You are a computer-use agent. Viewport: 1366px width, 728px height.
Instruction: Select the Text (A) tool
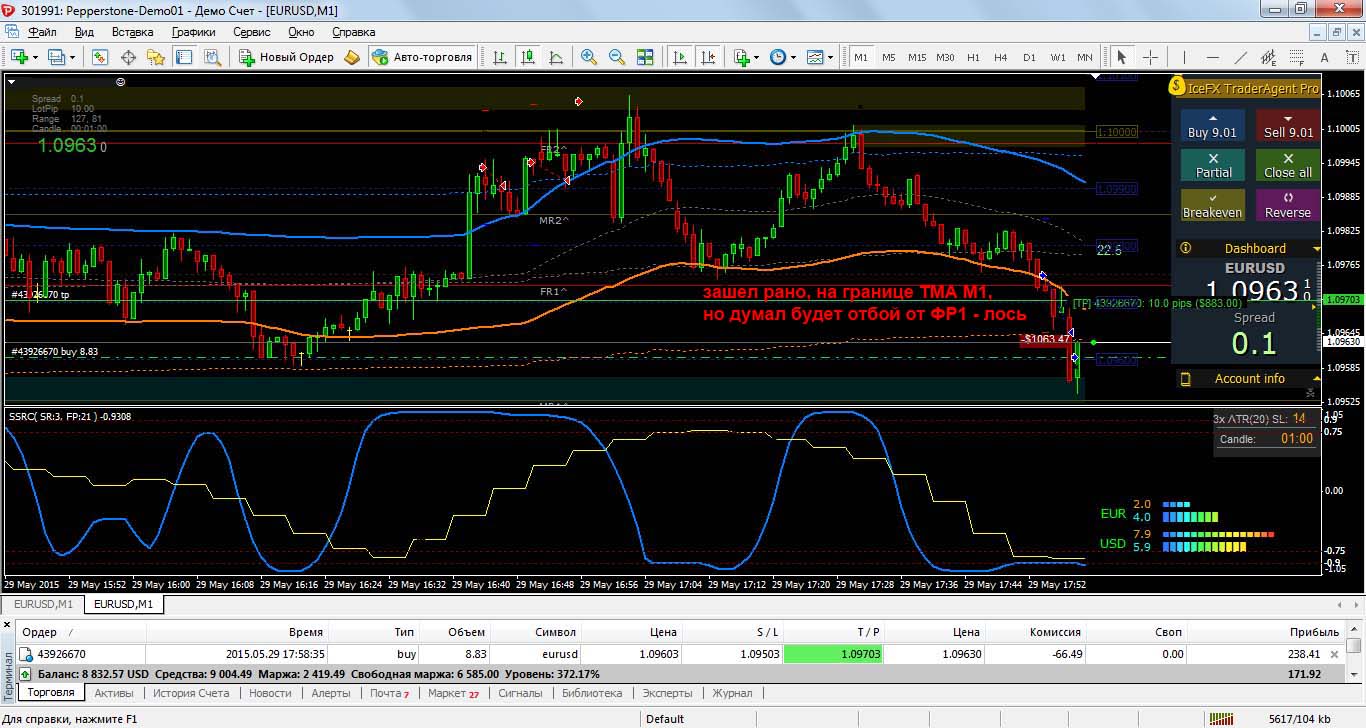click(x=1323, y=57)
